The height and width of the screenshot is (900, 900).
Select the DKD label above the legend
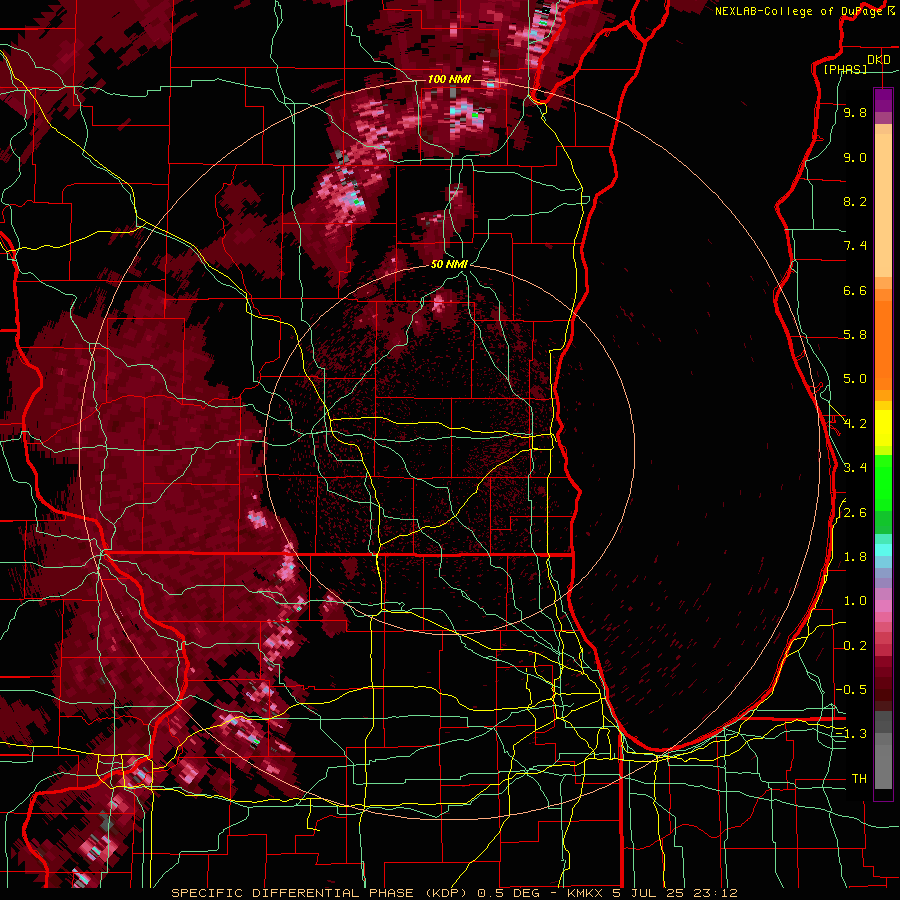coord(879,60)
